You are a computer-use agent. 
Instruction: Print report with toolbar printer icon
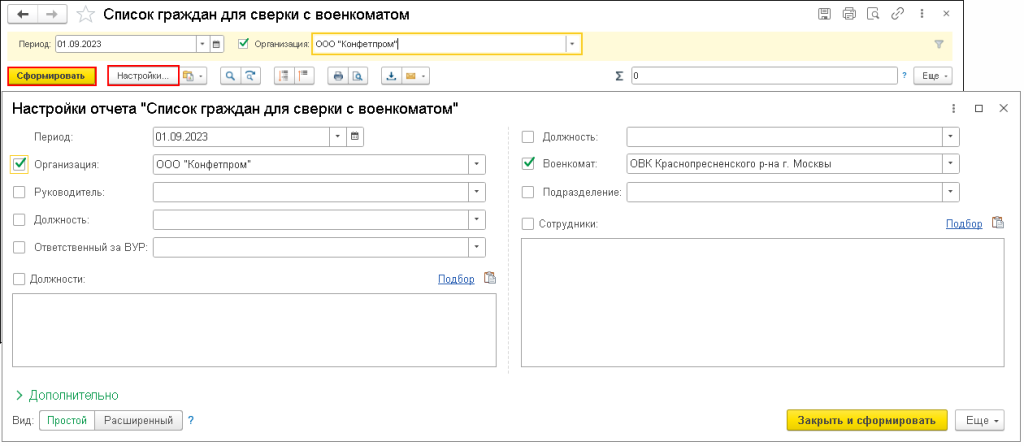coord(338,76)
